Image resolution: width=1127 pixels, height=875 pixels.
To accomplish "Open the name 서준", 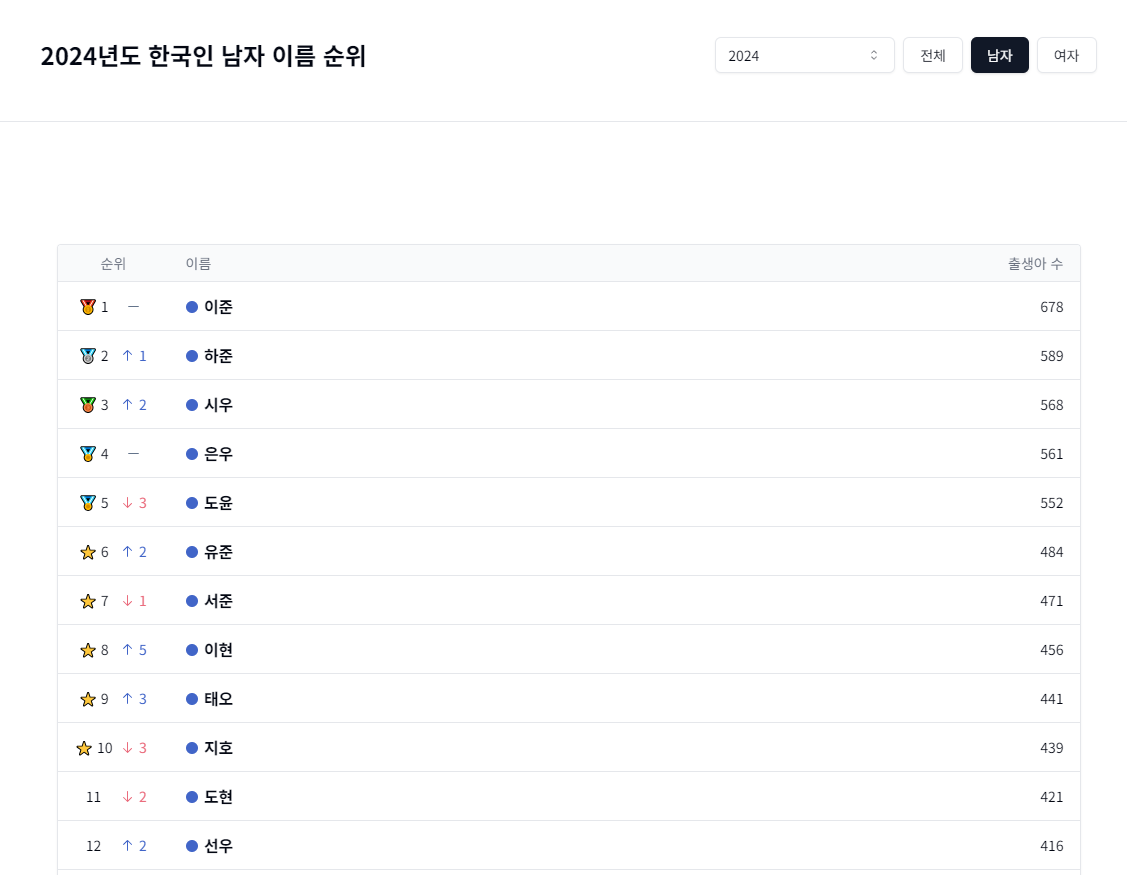I will pyautogui.click(x=218, y=601).
